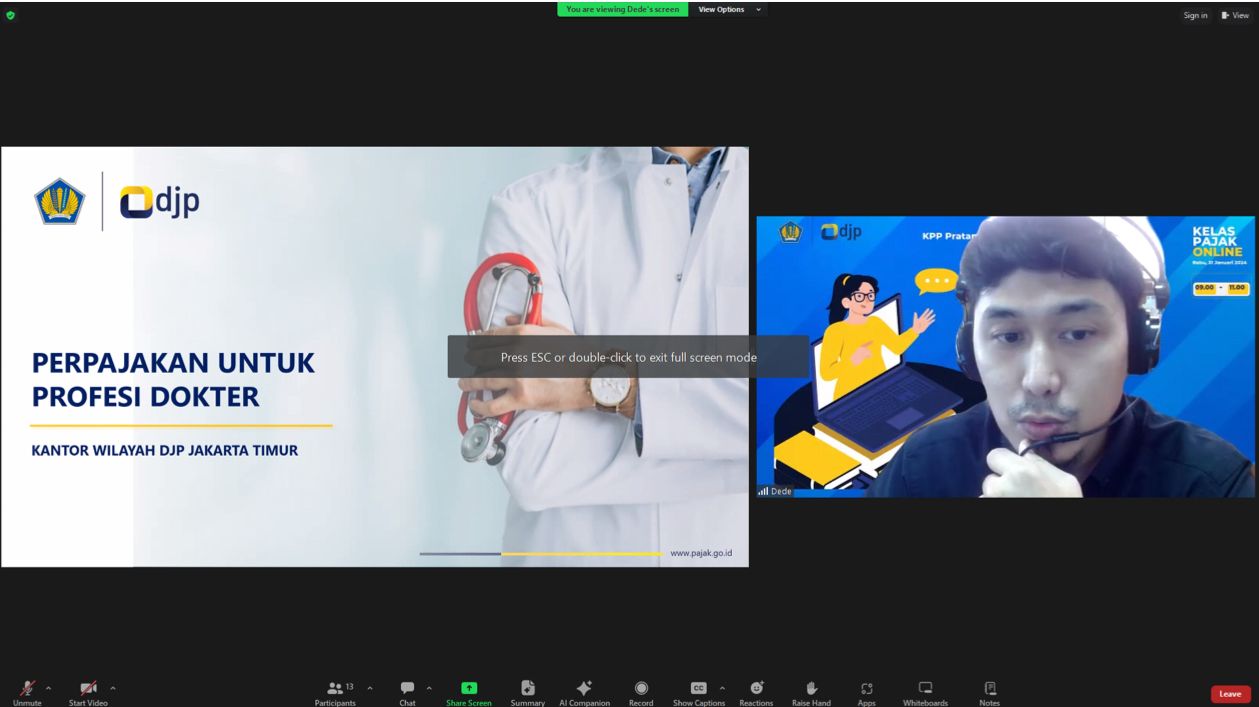Viewport: 1259px width, 707px height.
Task: Open the Notes tool
Action: [x=989, y=691]
